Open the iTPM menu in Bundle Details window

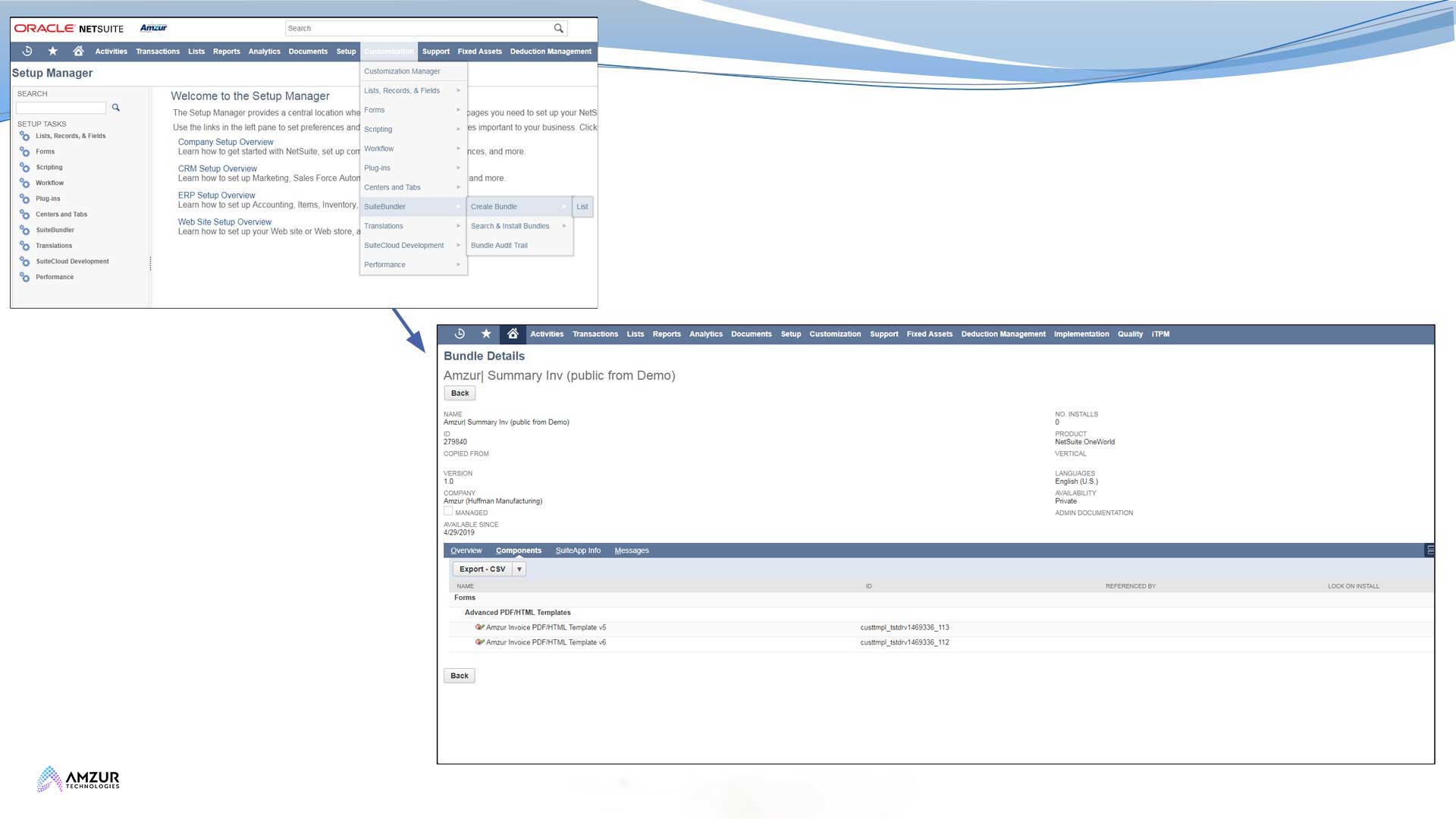tap(1160, 334)
